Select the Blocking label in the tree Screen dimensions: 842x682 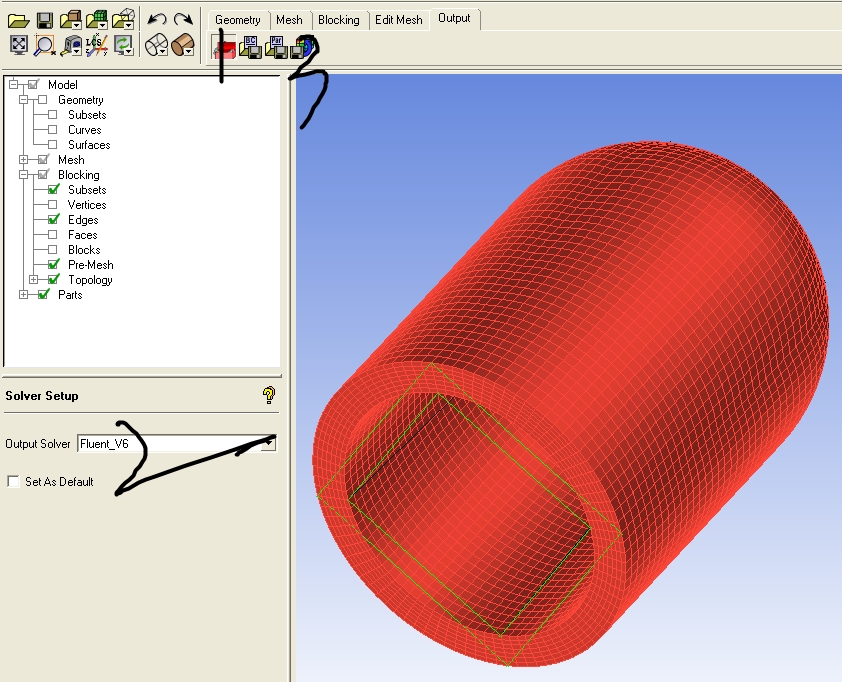pos(78,175)
